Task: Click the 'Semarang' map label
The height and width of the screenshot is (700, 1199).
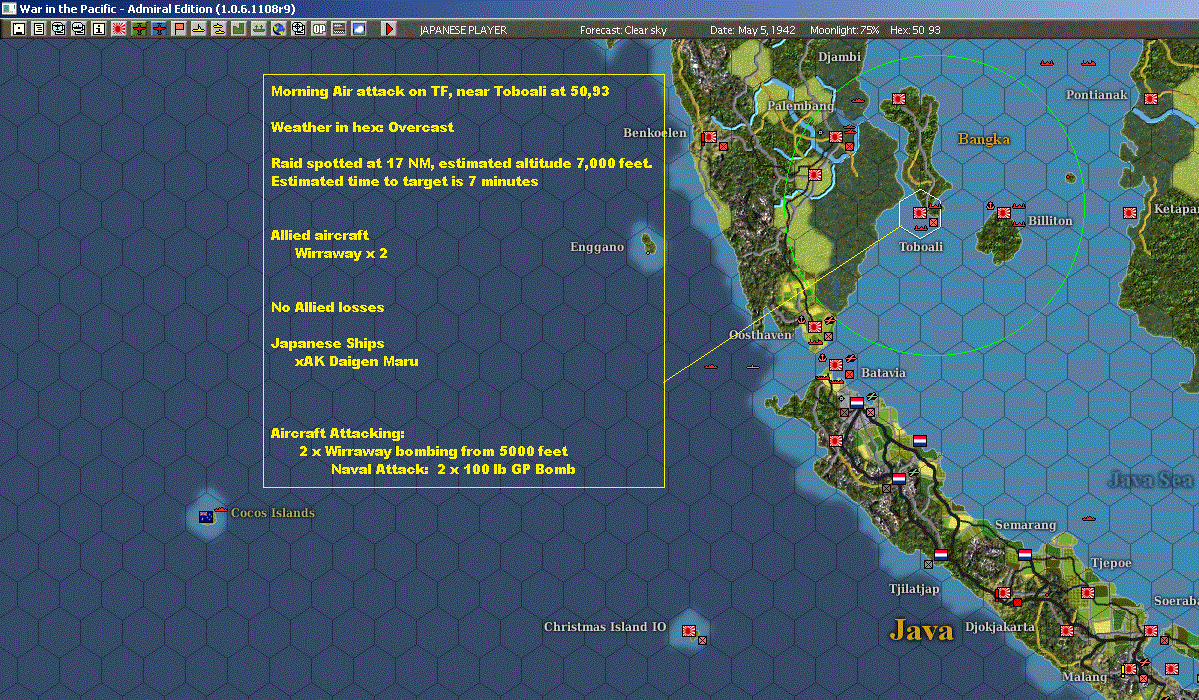Action: [x=1025, y=525]
